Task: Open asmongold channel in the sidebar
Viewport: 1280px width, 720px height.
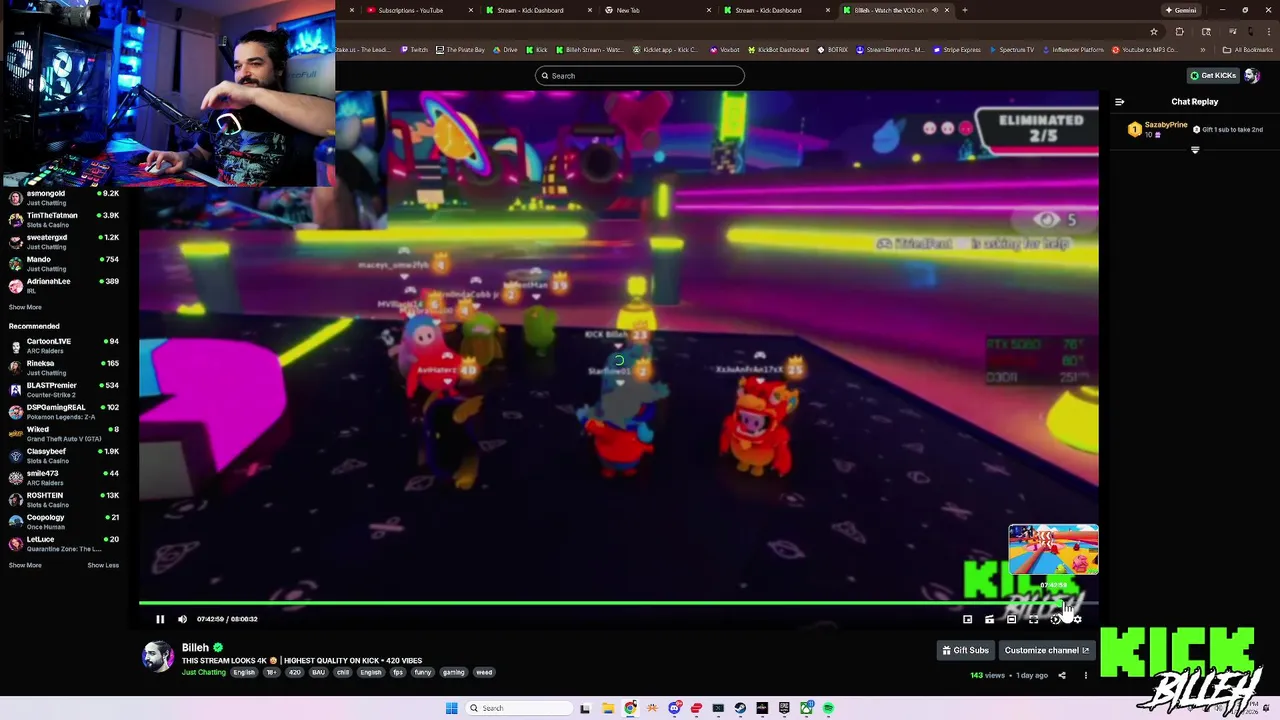Action: [64, 197]
